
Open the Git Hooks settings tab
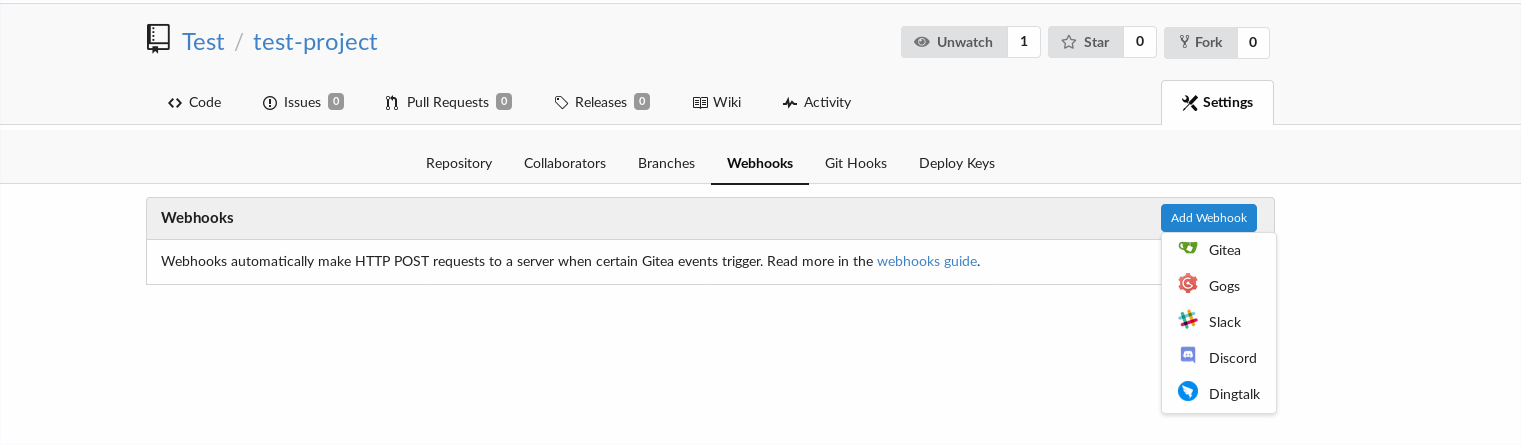point(855,163)
